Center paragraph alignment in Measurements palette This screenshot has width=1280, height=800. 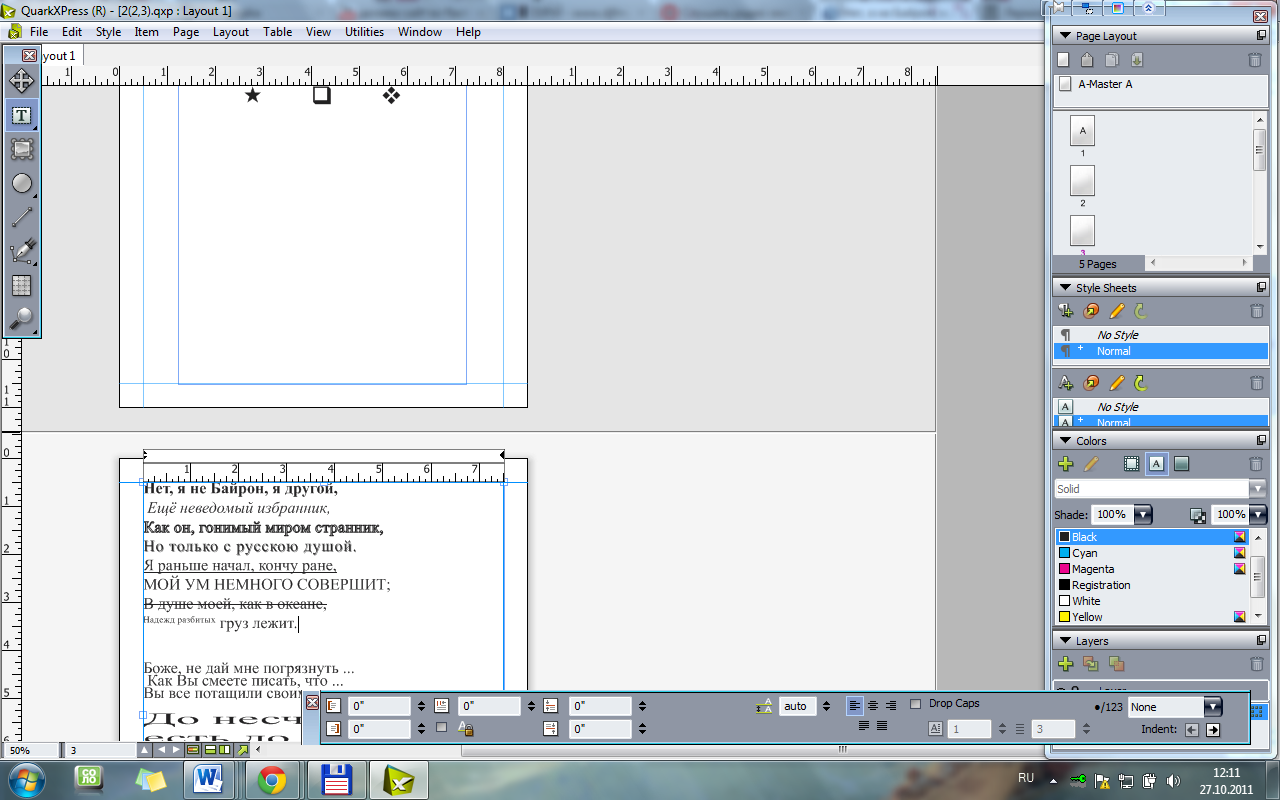point(873,706)
